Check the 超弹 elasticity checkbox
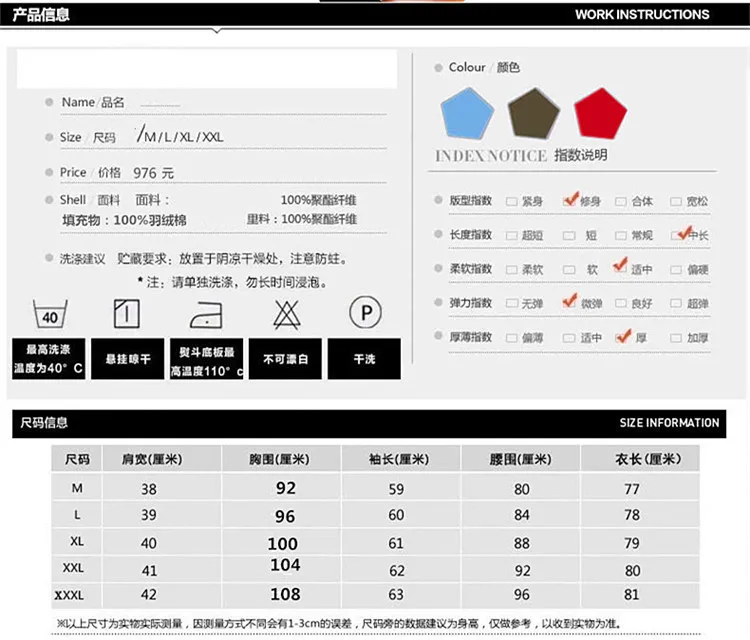The height and width of the screenshot is (640, 750). (x=676, y=303)
